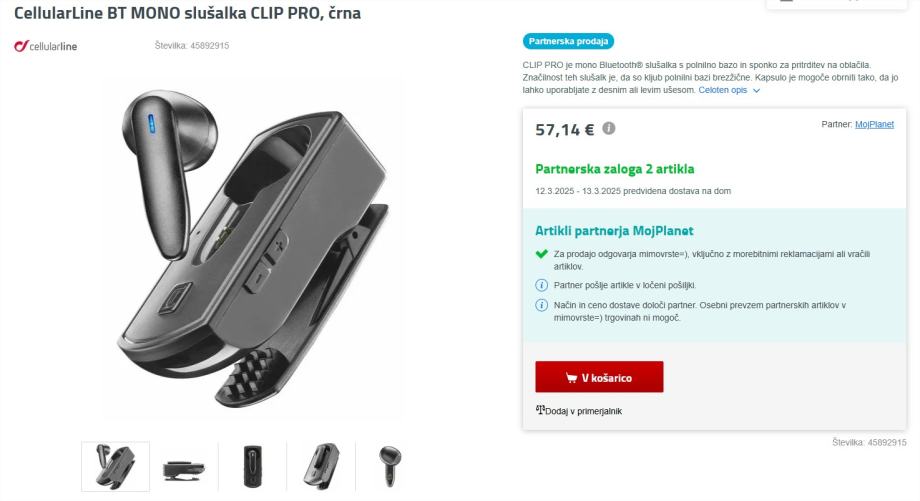The image size is (920, 501).
Task: Select first thumbnail of earpiece with clip
Action: point(116,466)
